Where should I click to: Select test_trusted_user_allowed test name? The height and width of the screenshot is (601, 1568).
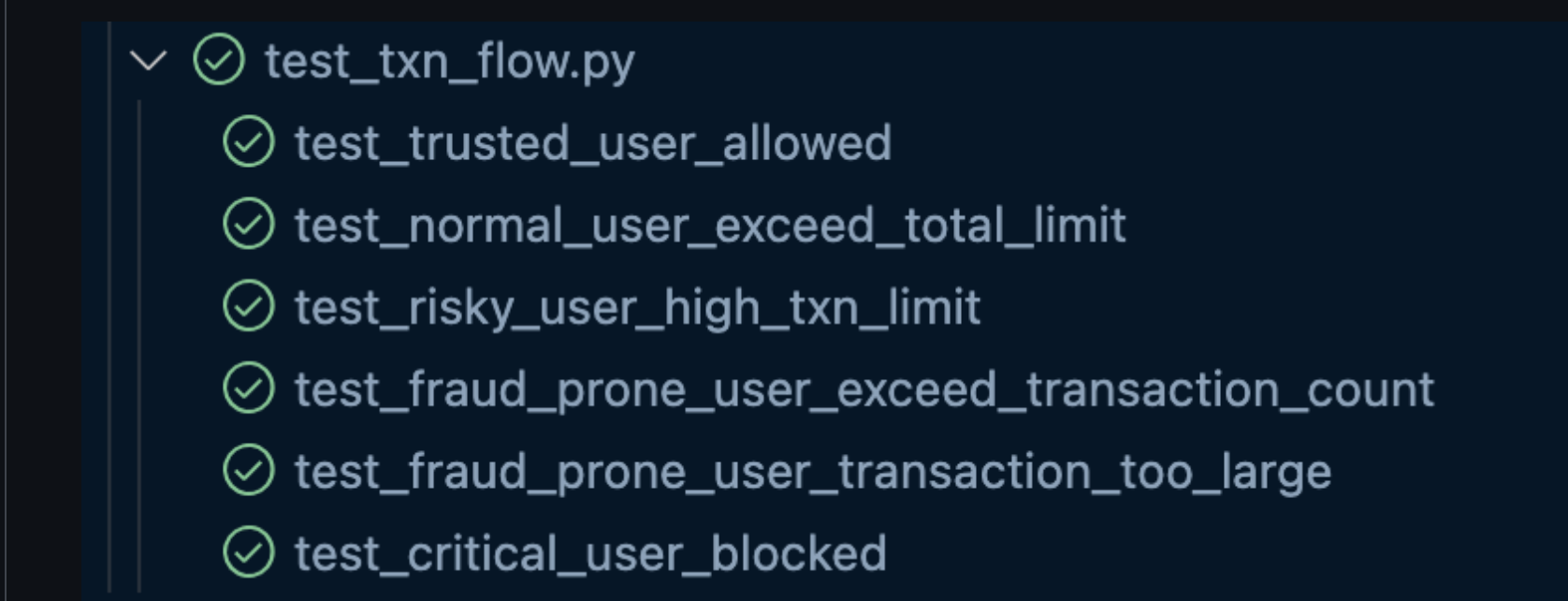point(592,143)
